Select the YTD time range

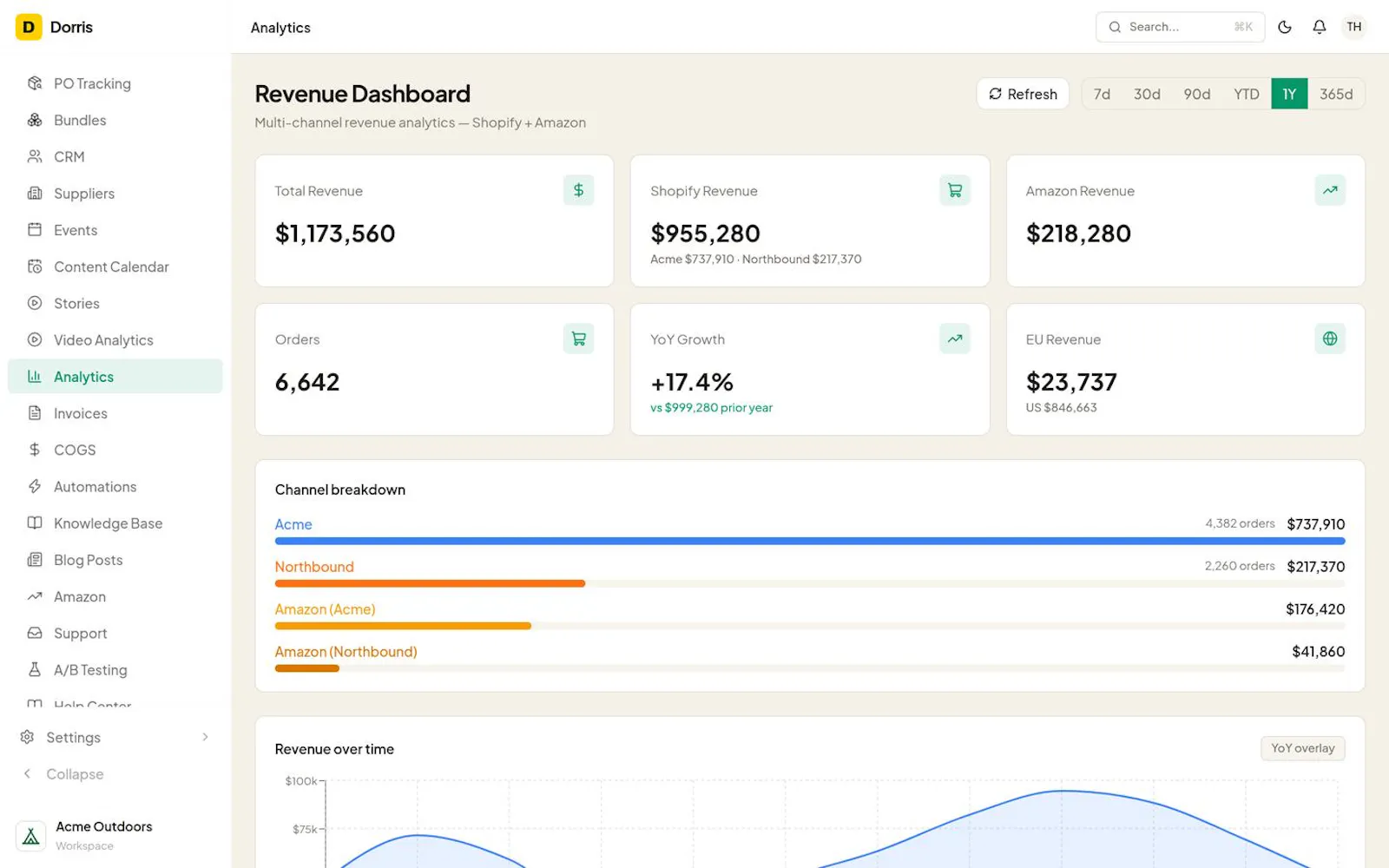coord(1247,94)
